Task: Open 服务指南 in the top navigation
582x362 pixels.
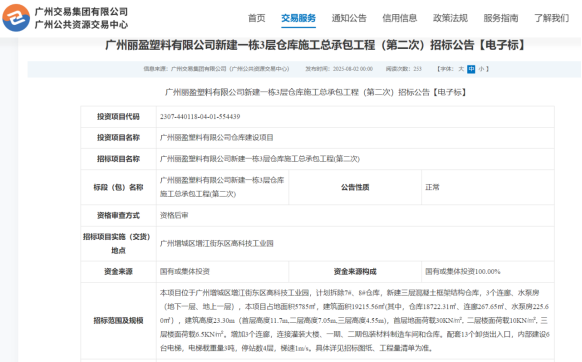Action: tap(501, 18)
